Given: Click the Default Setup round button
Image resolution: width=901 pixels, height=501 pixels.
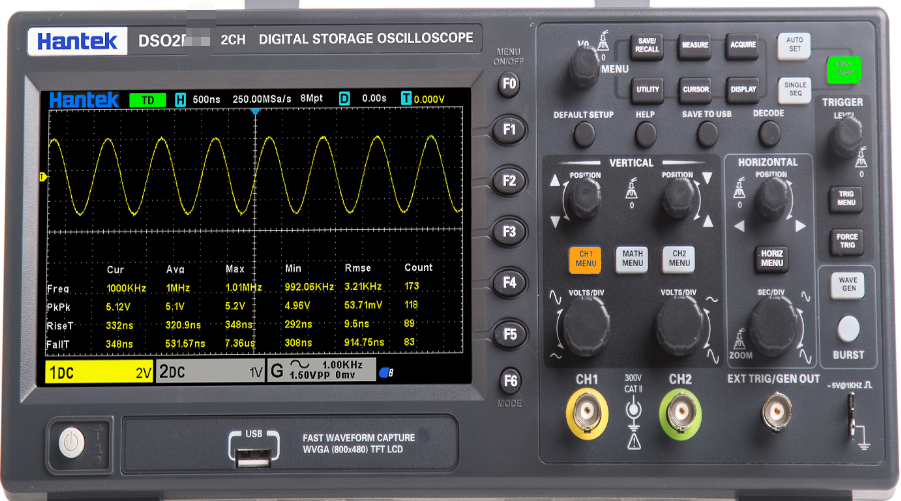Looking at the screenshot, I should coord(584,135).
